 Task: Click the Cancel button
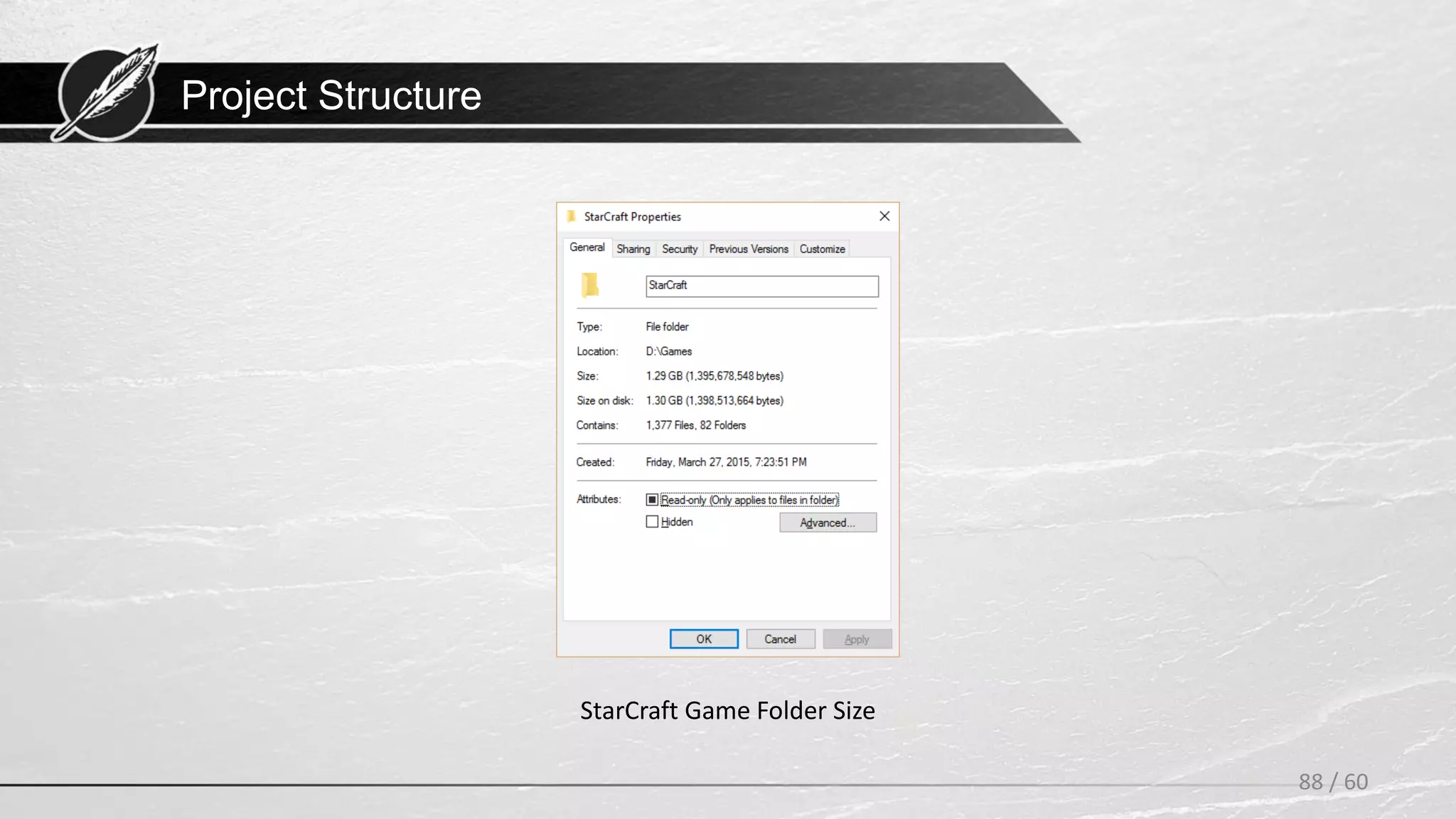pos(780,639)
